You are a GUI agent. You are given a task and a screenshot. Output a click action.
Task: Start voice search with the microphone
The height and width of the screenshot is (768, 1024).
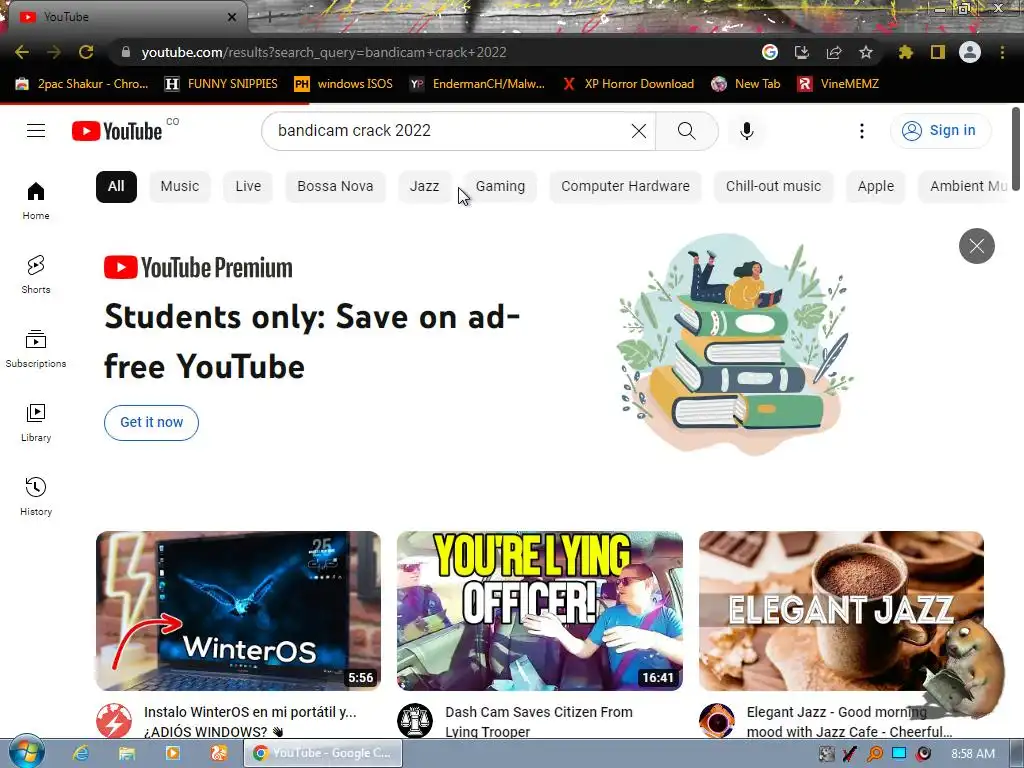coord(746,131)
